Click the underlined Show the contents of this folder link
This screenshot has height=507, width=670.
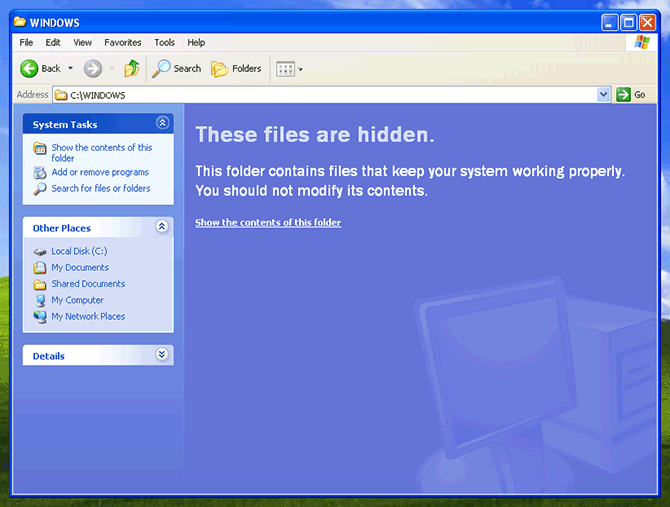(268, 223)
